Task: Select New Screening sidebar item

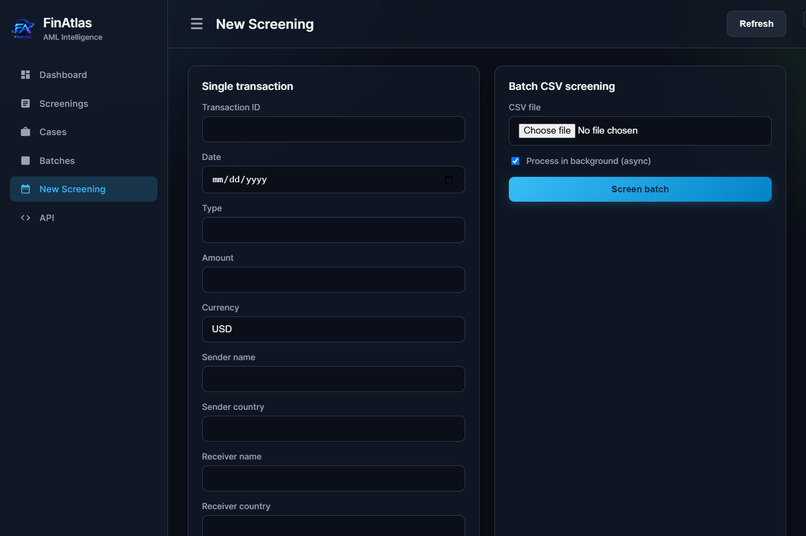Action: coord(83,189)
